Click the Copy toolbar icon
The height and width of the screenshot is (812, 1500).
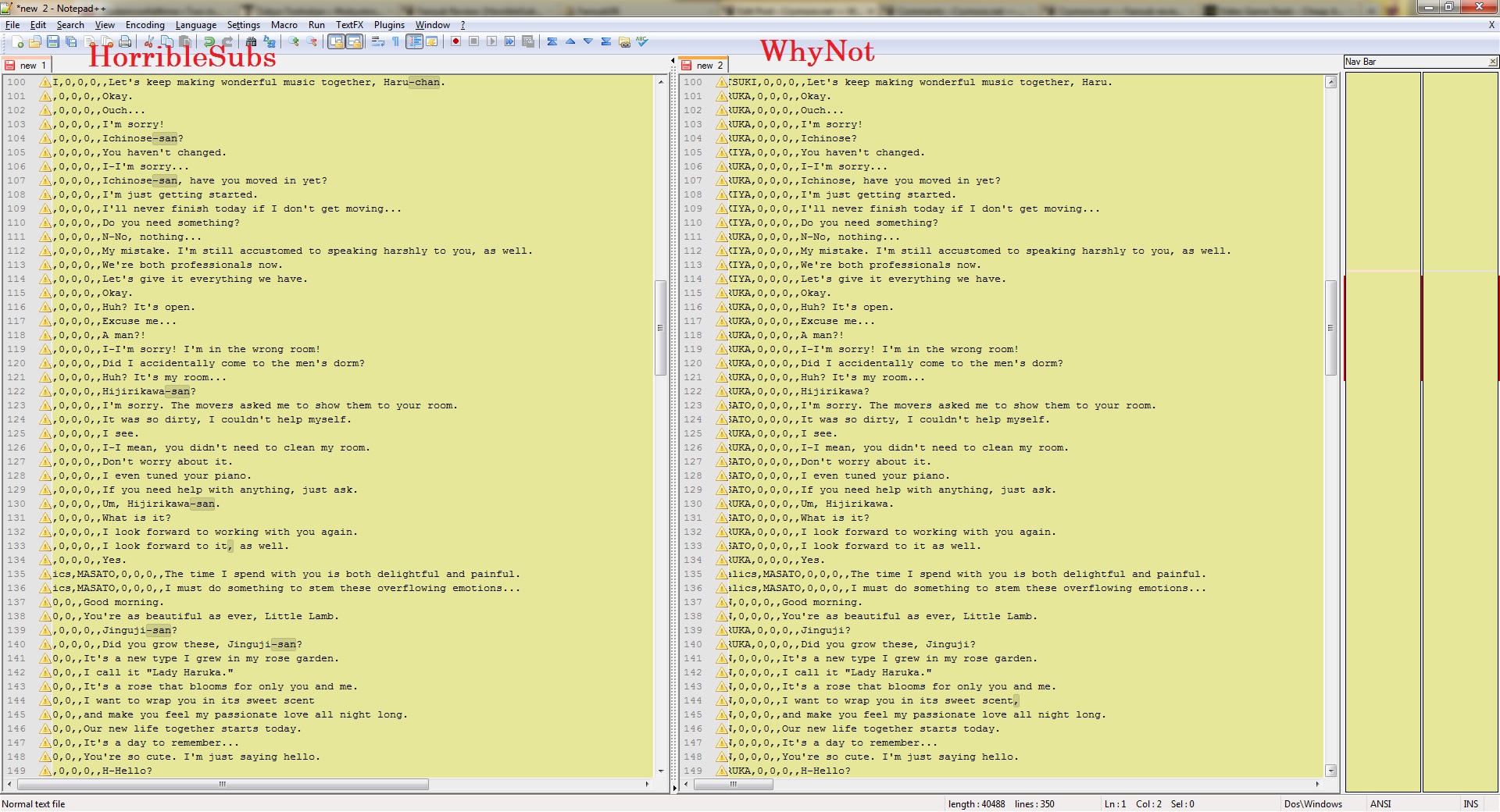(x=166, y=41)
